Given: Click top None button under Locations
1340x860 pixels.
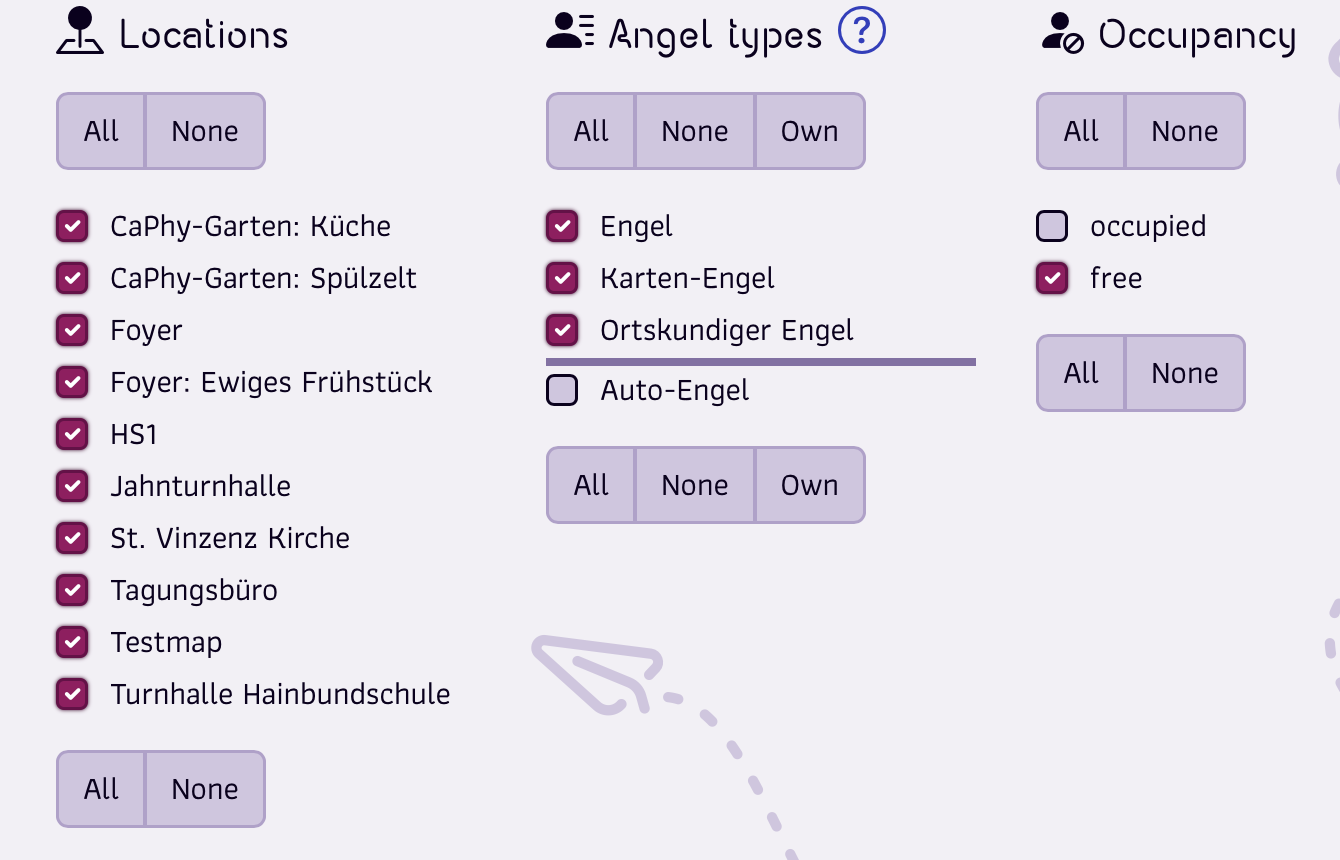Looking at the screenshot, I should click(x=205, y=131).
